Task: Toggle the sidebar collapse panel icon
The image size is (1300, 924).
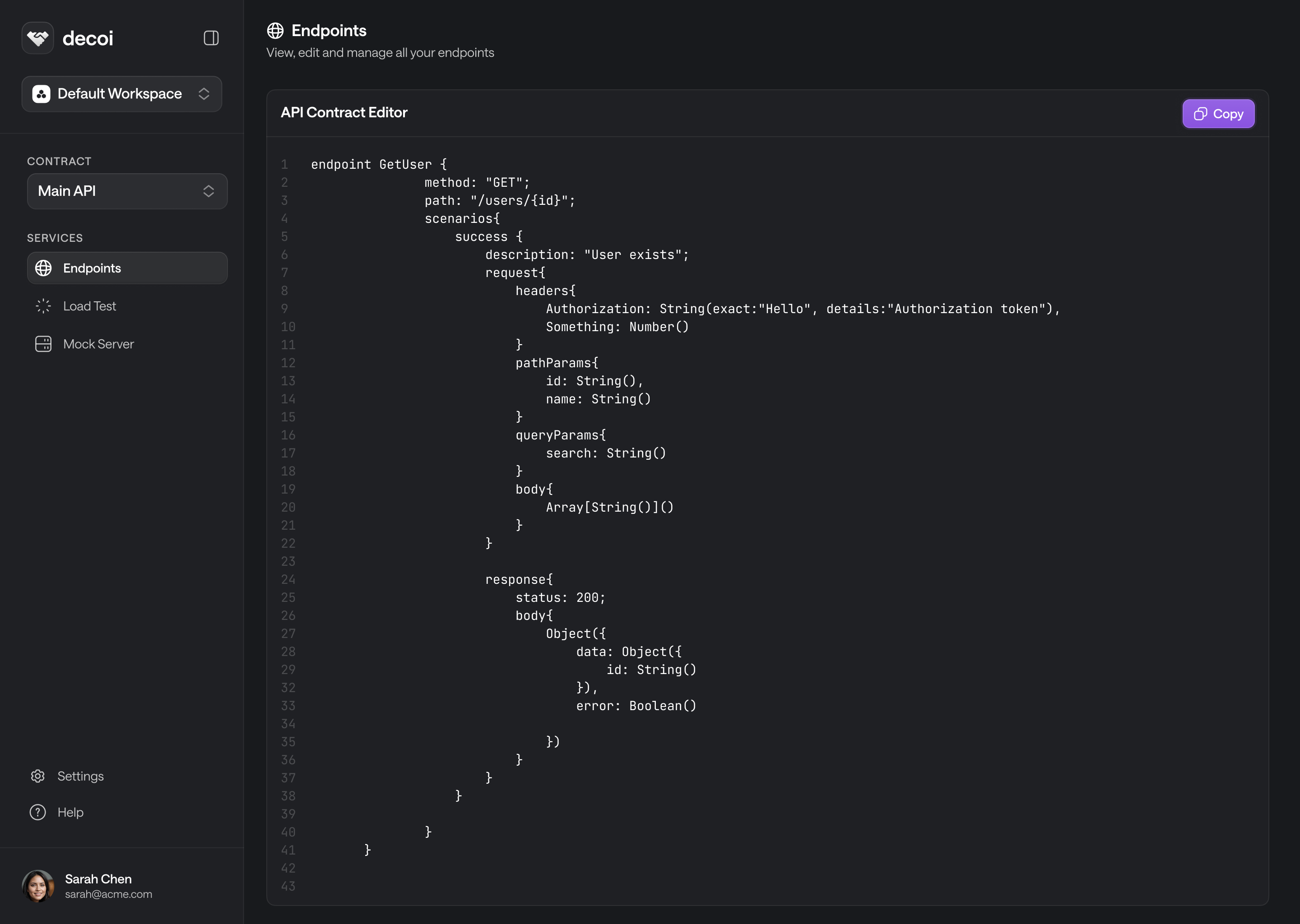Action: point(211,38)
